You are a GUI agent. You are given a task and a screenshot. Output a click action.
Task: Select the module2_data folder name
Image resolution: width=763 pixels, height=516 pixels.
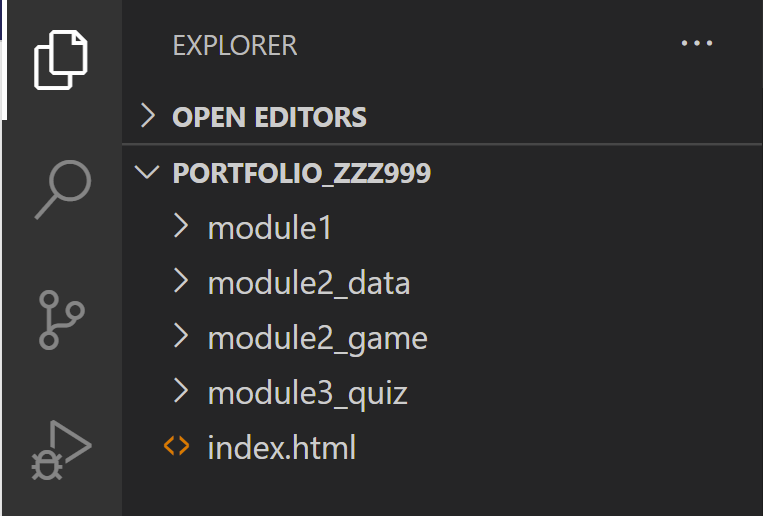pos(309,283)
